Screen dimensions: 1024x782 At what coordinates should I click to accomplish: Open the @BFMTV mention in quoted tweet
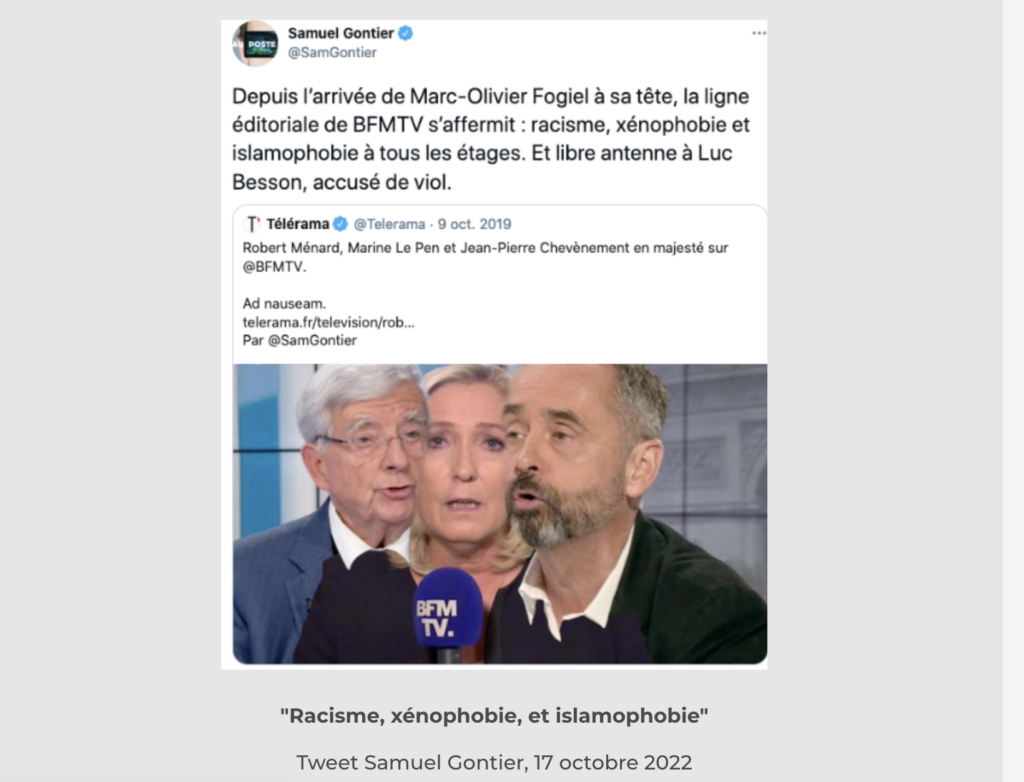point(273,267)
